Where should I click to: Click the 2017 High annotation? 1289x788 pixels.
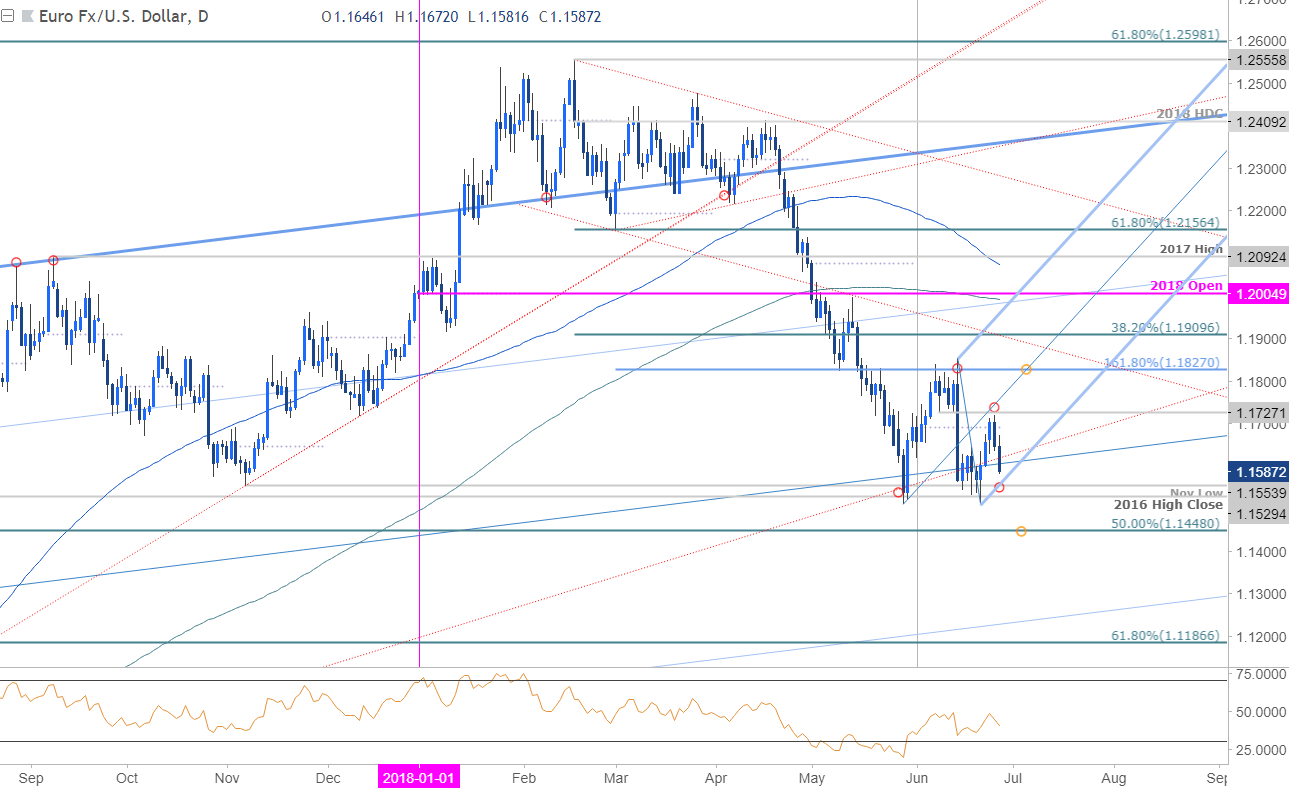tap(1192, 248)
